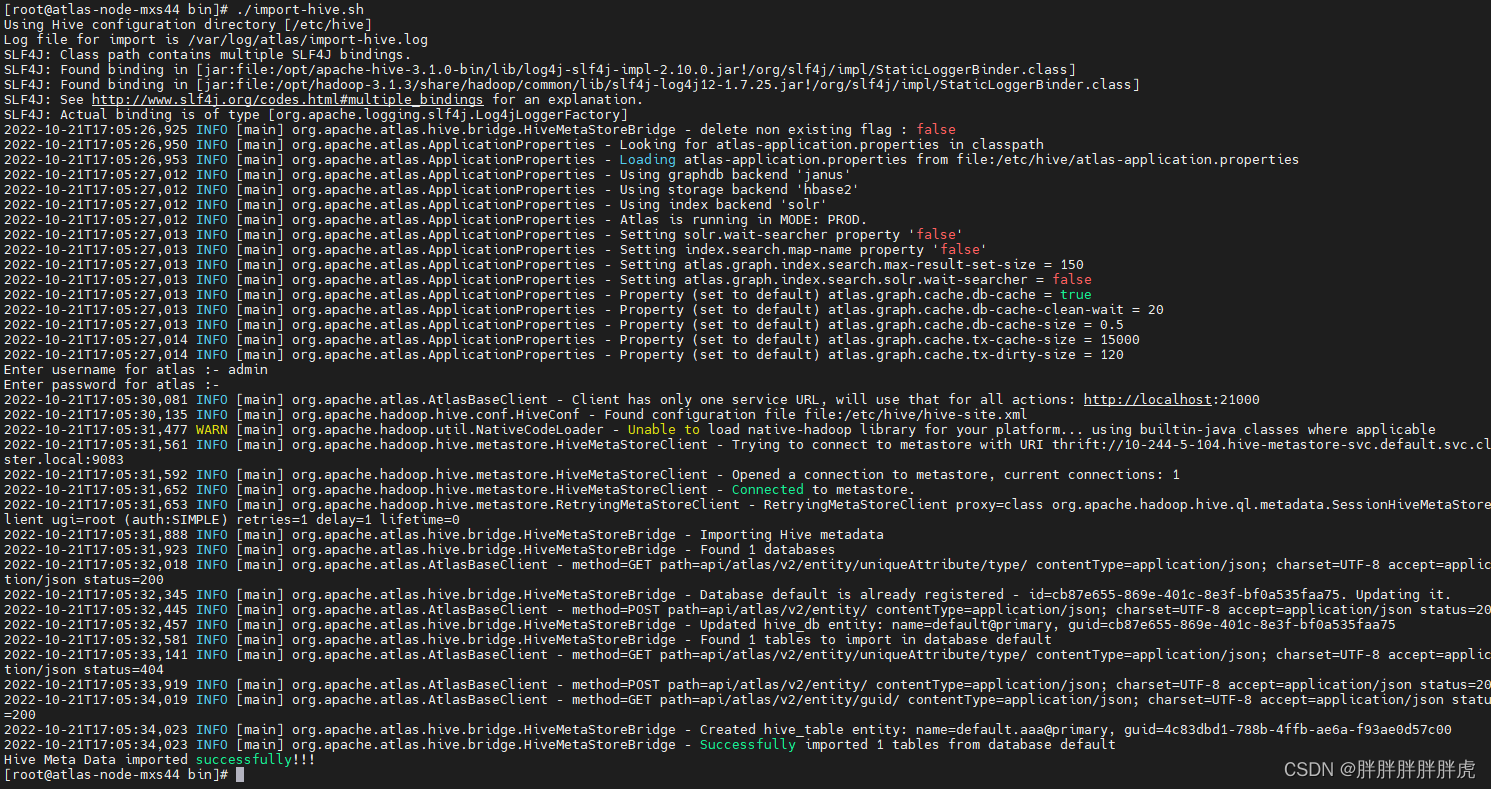
Task: Click the terminal cursor at the last prompt
Action: point(240,775)
